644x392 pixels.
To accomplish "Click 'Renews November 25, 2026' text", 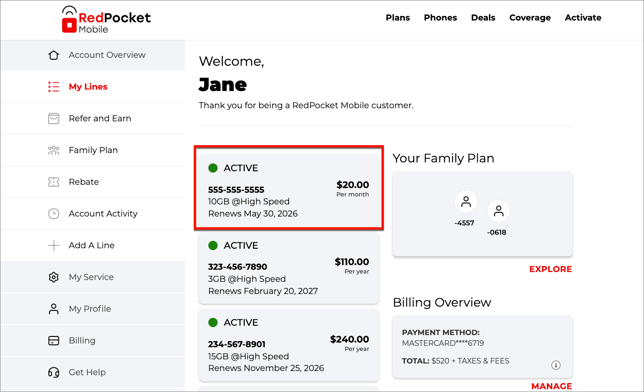I will (x=266, y=368).
